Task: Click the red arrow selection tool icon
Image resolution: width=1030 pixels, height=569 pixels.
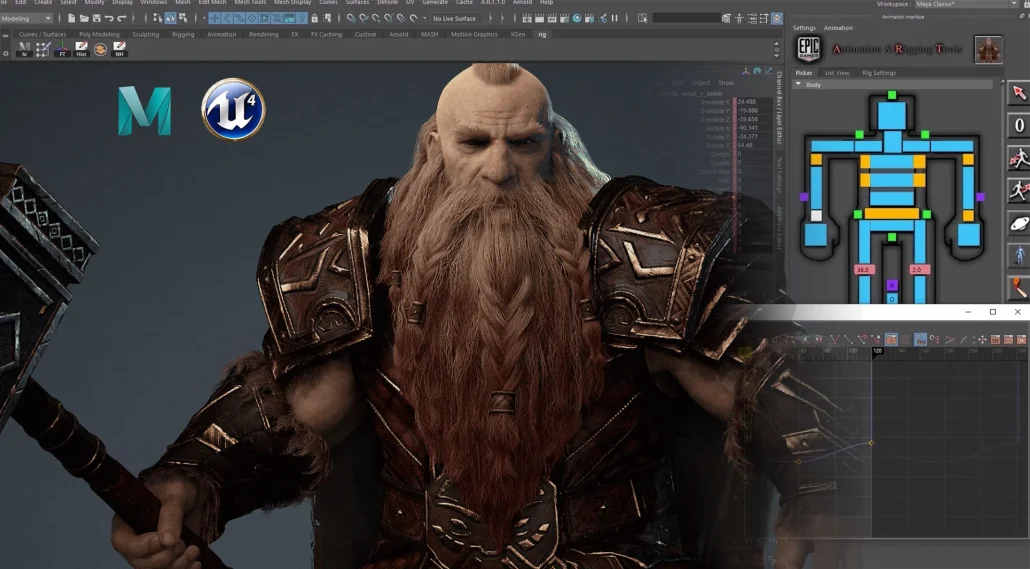Action: tap(1017, 93)
